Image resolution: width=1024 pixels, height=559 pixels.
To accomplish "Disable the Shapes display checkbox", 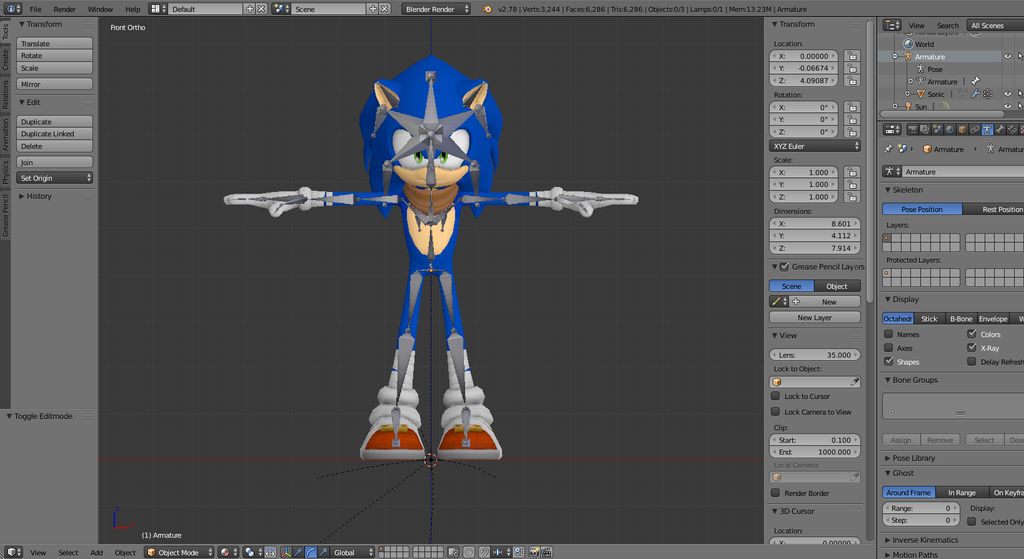I will pos(888,361).
